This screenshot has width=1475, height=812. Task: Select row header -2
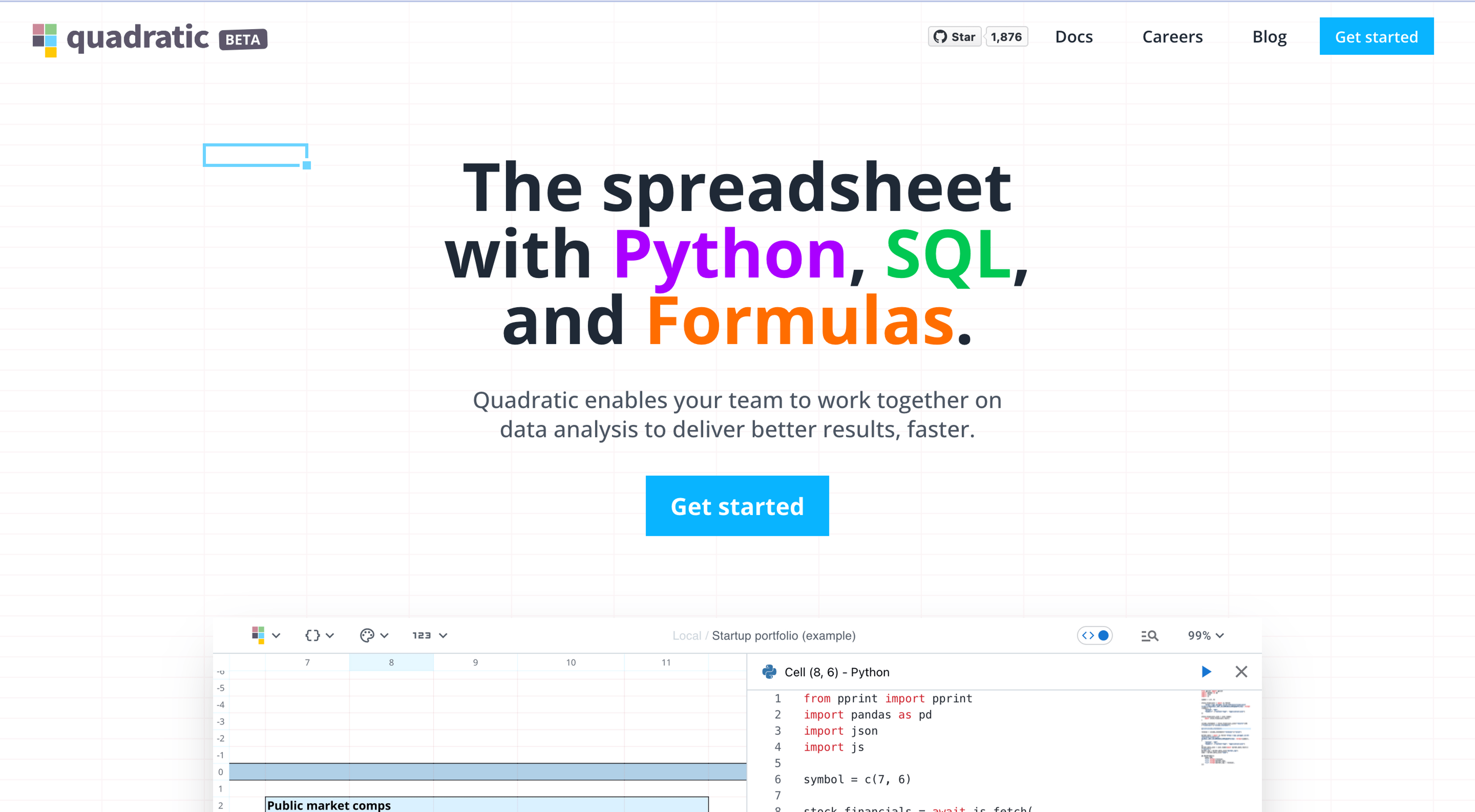pyautogui.click(x=221, y=739)
